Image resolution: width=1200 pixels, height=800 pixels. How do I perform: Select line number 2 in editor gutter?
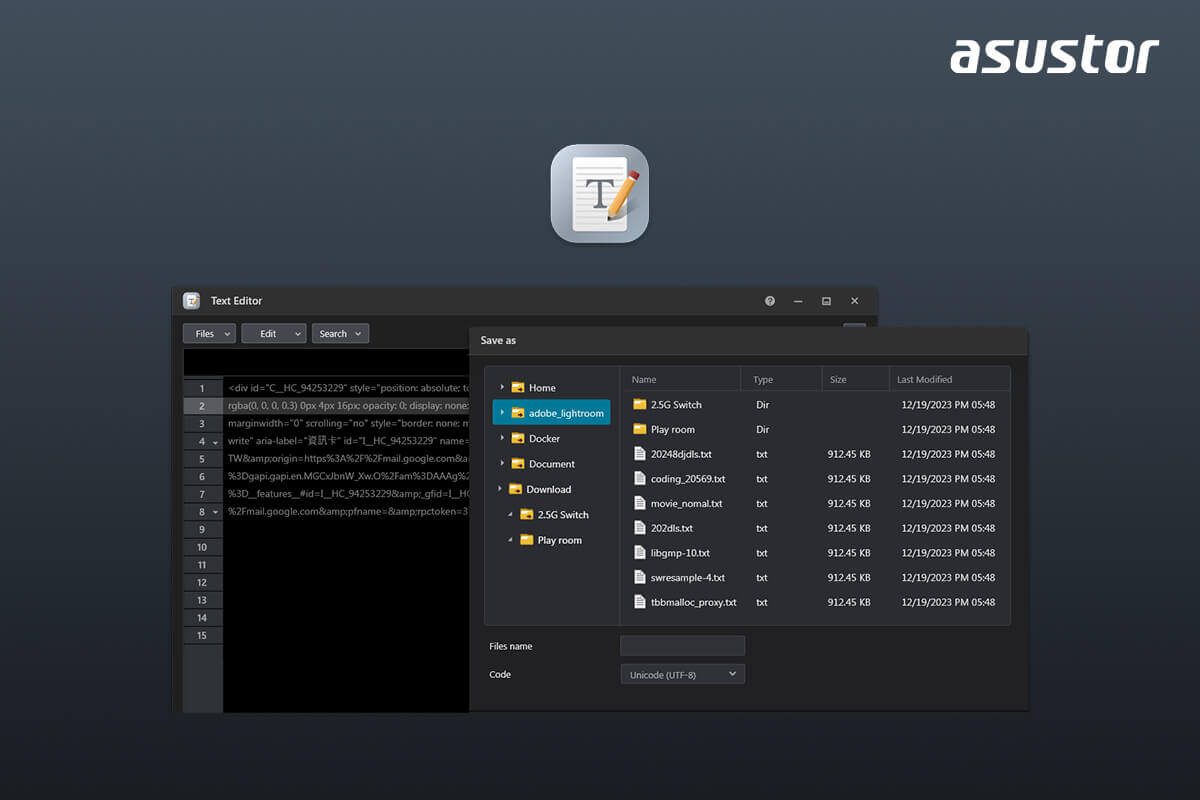coord(202,406)
